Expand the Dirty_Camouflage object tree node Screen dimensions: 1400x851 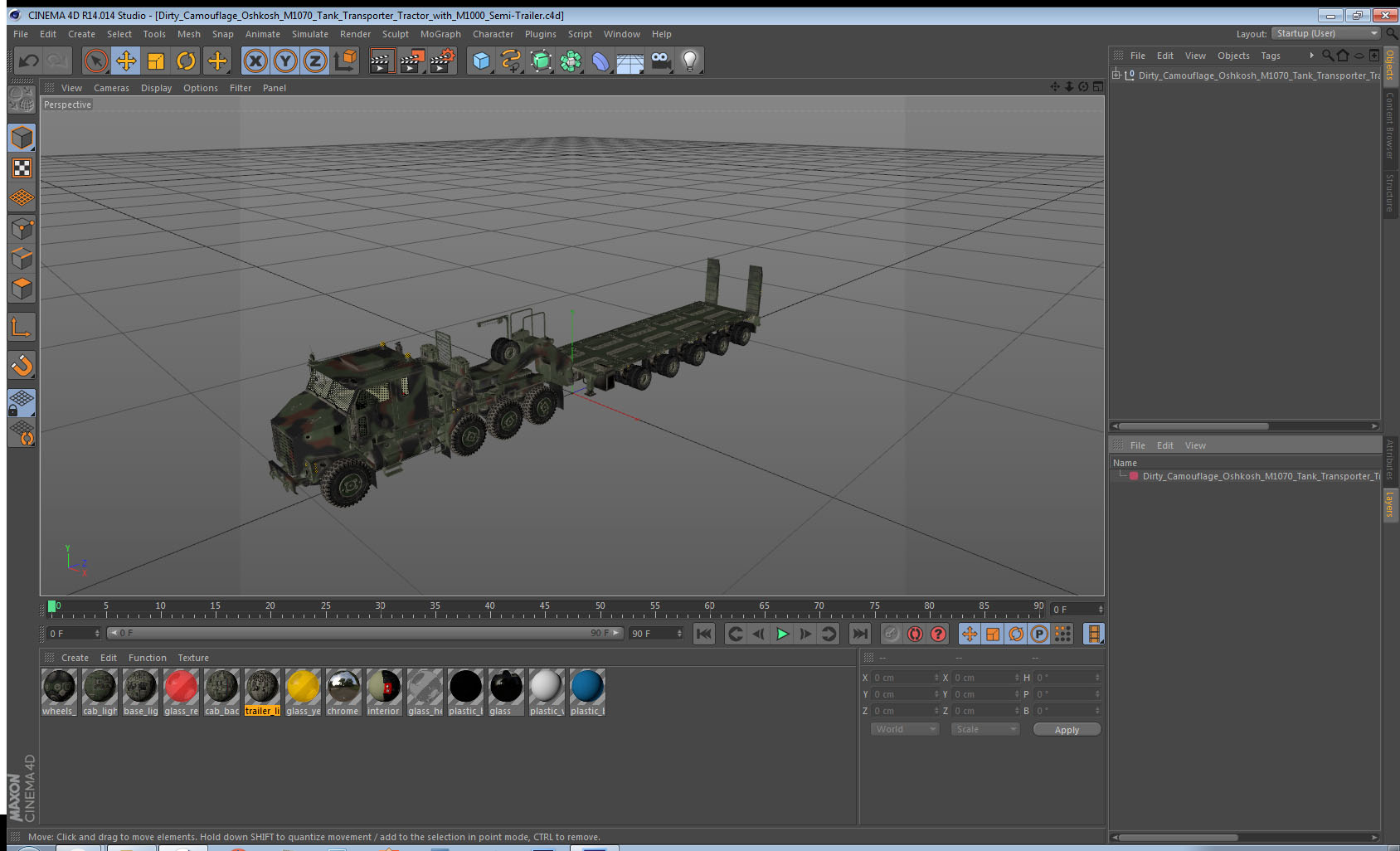[1116, 75]
